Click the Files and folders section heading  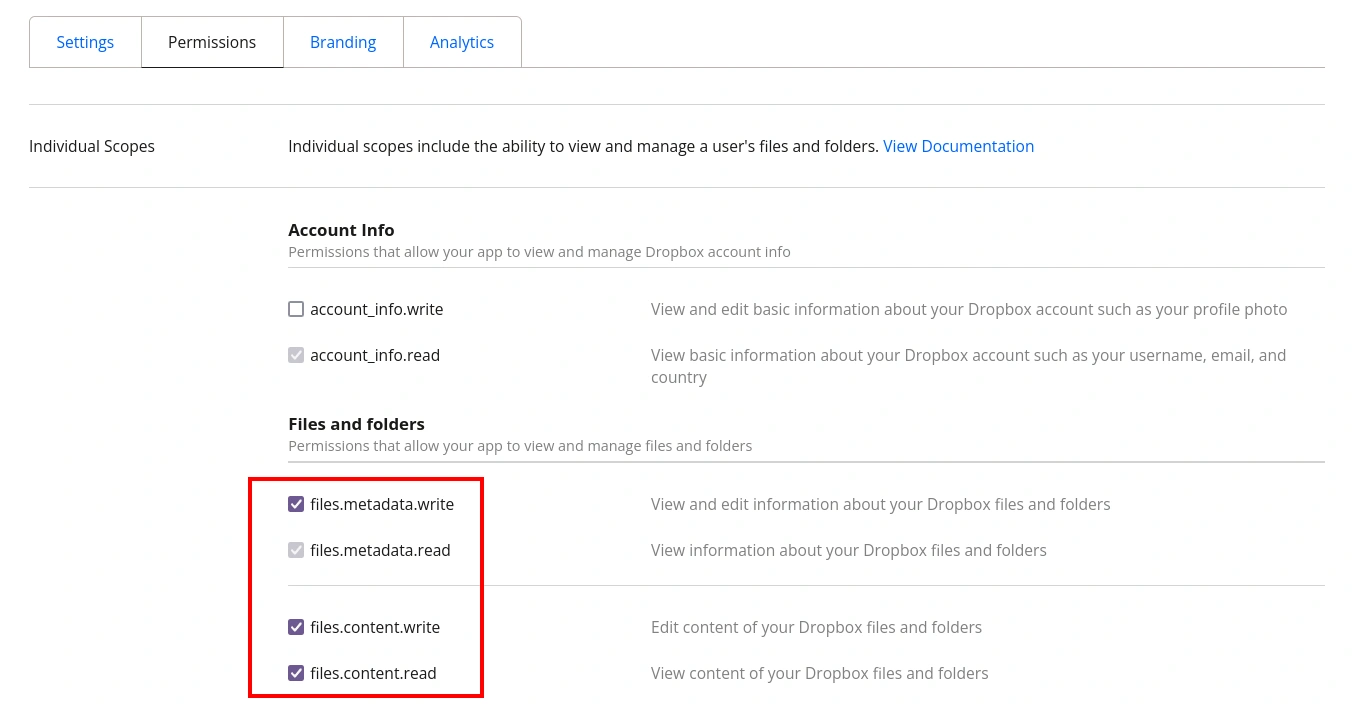pyautogui.click(x=356, y=423)
